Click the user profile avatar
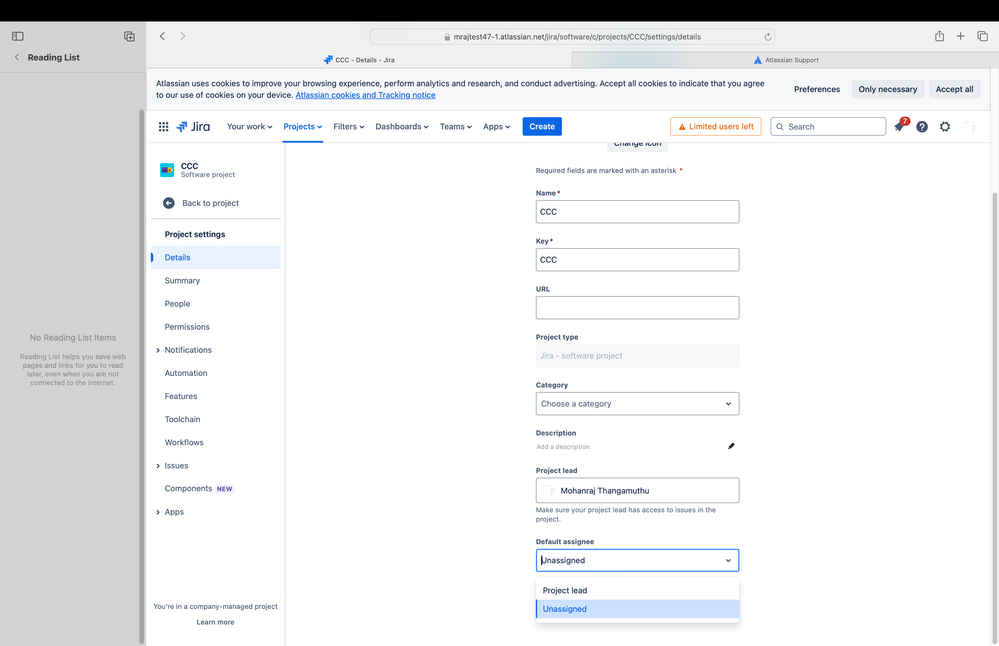This screenshot has width=999, height=646. 970,127
